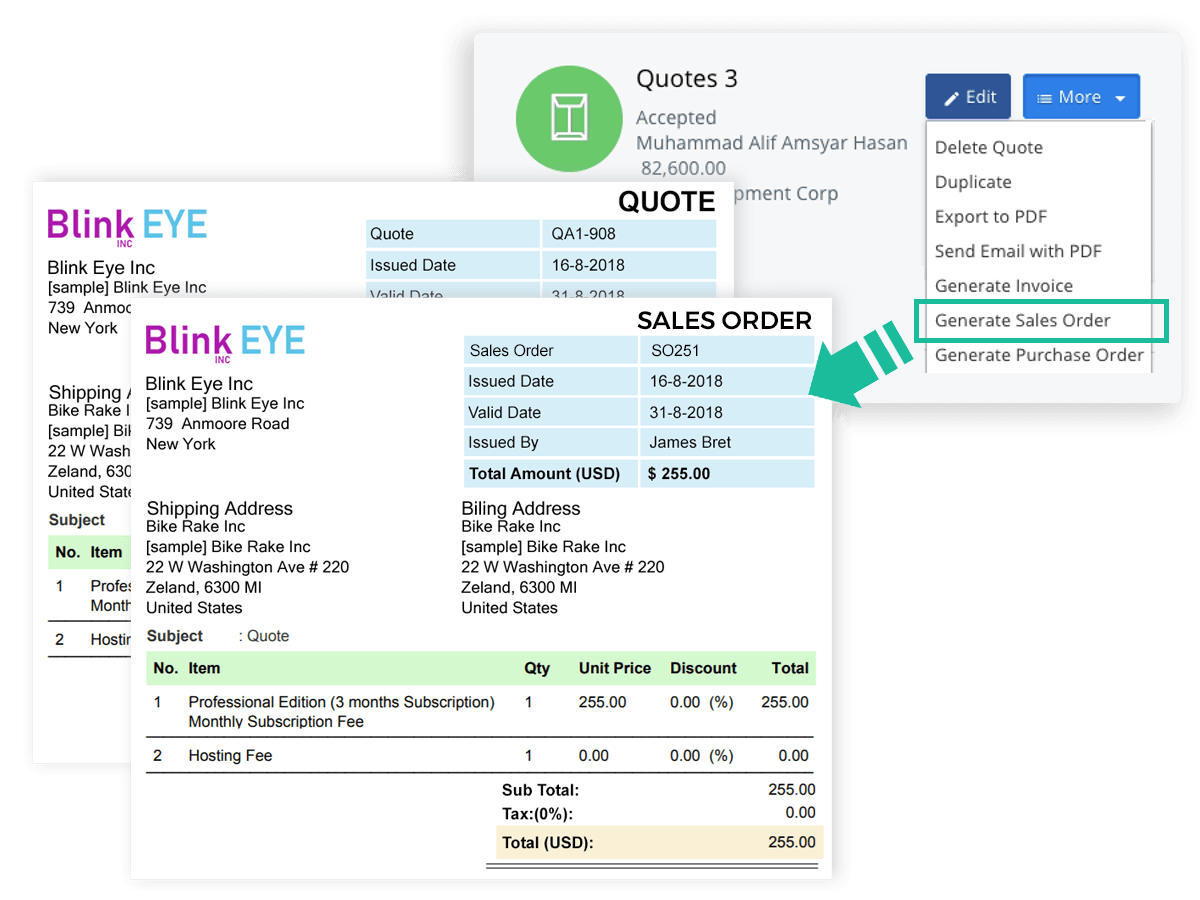Choose Duplicate from the More menu
This screenshot has height=900, width=1200.
pos(973,182)
